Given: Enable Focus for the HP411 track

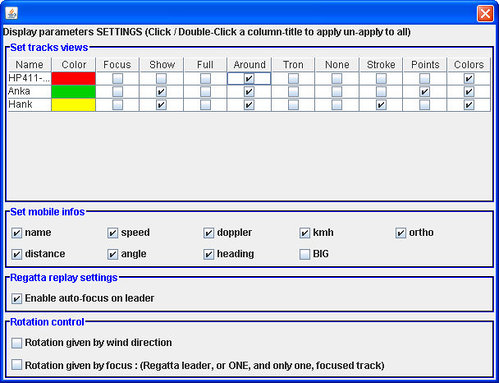Looking at the screenshot, I should click(117, 79).
